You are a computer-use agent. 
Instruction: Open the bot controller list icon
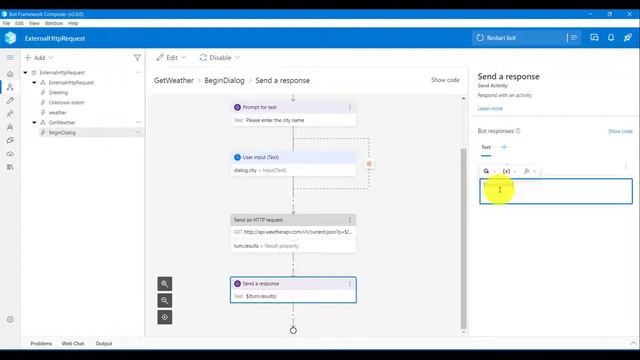coord(574,38)
